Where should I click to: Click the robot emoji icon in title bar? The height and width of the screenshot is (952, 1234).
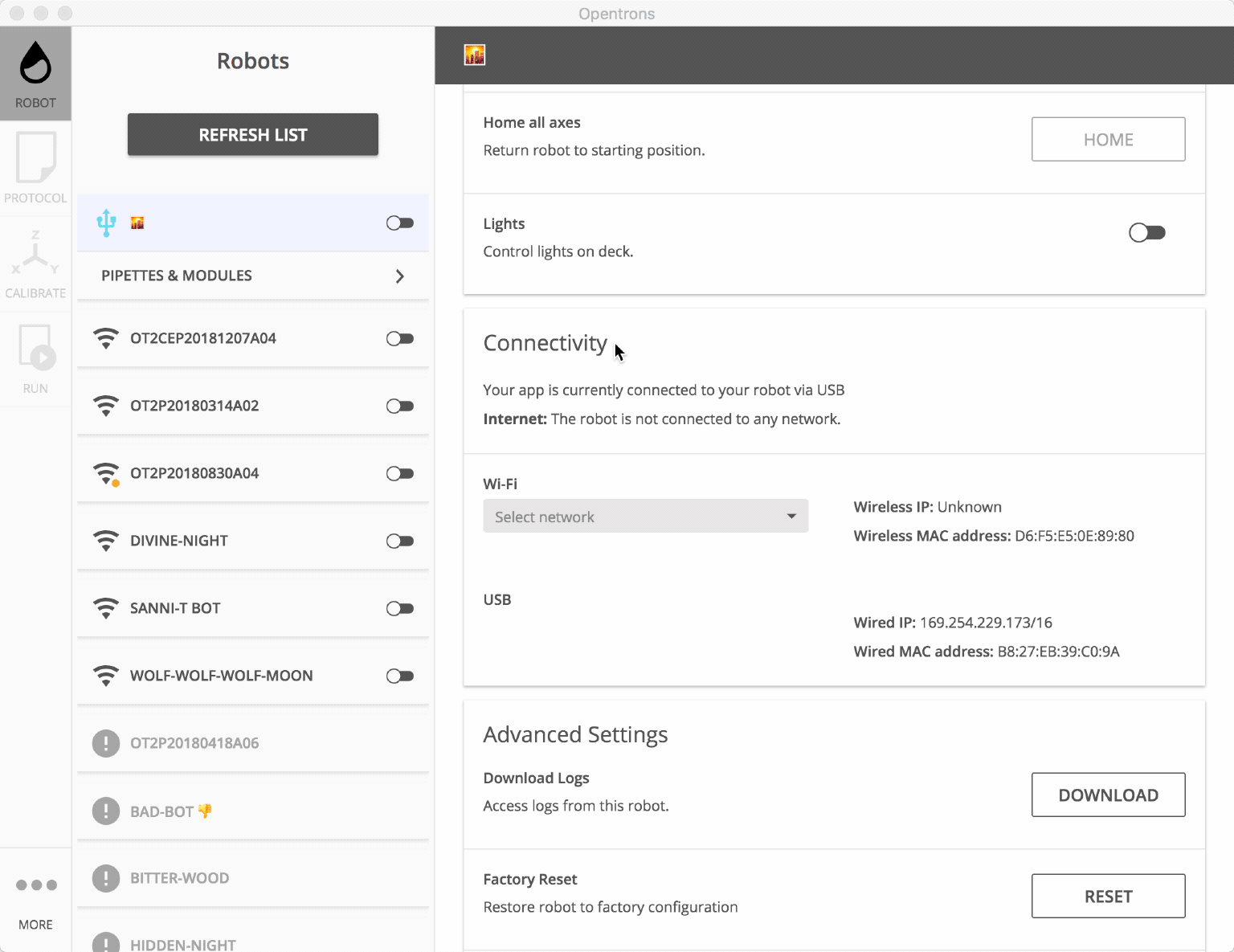coord(475,55)
